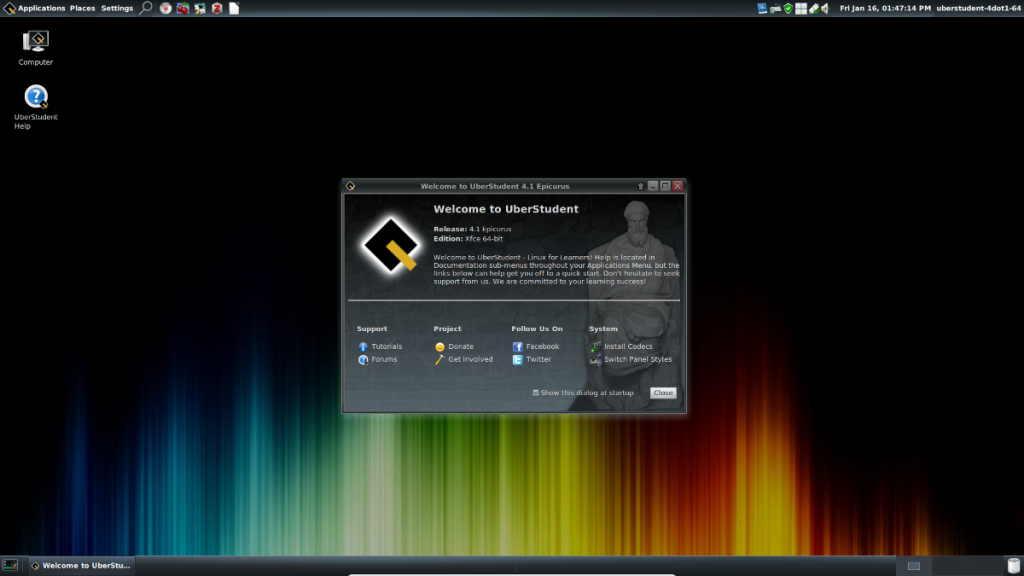Click the magnifier search icon in top panel
1024x576 pixels.
click(146, 8)
